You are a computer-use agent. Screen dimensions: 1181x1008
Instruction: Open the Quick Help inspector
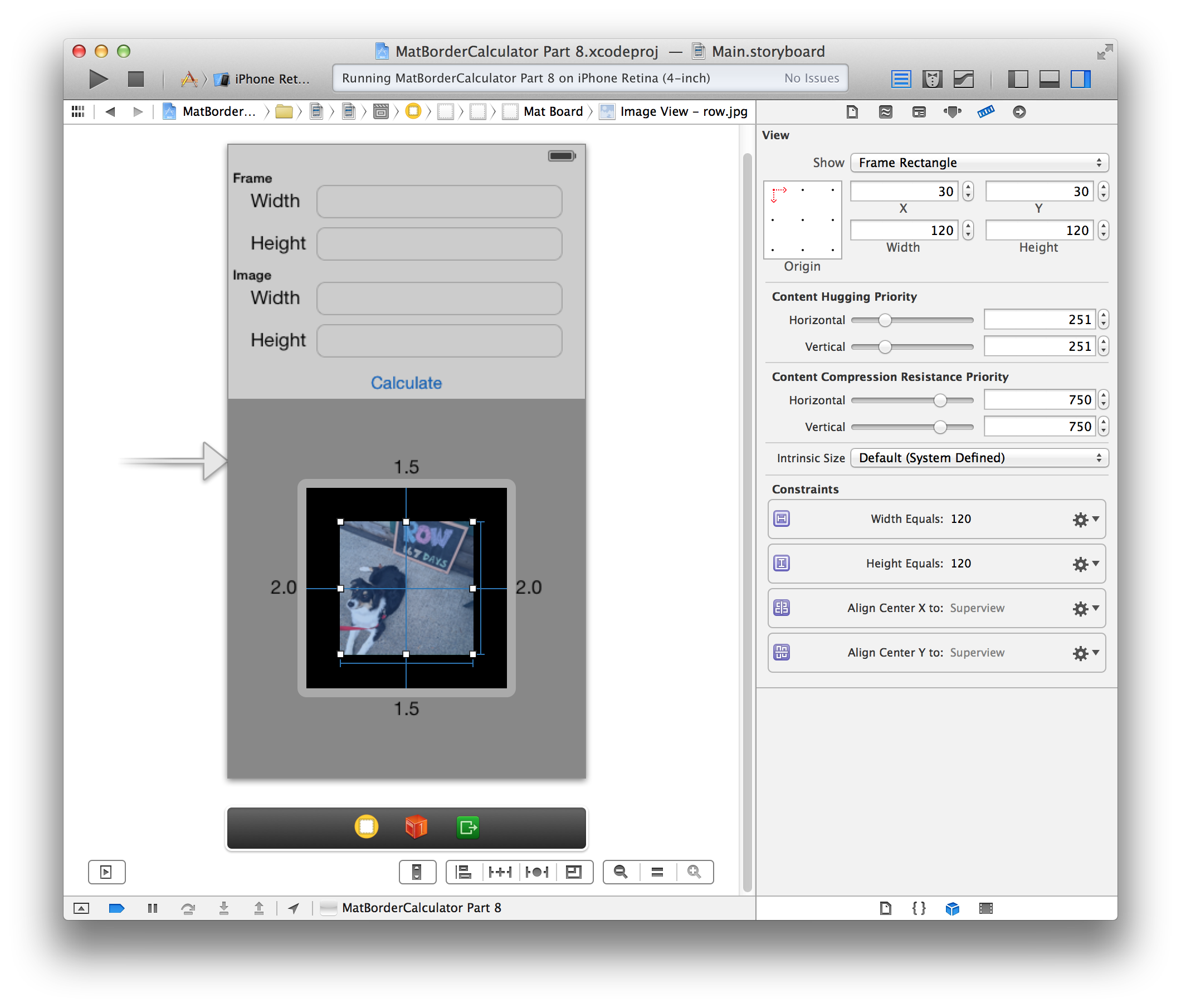pos(885,112)
